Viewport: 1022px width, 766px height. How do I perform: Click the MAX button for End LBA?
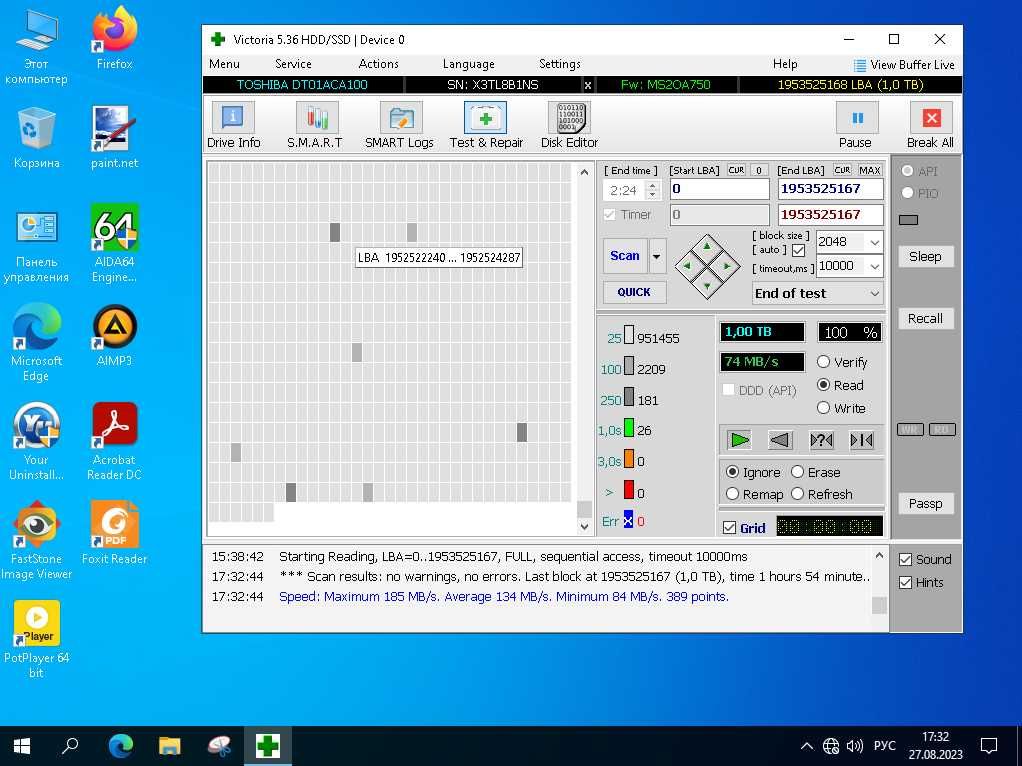click(869, 170)
